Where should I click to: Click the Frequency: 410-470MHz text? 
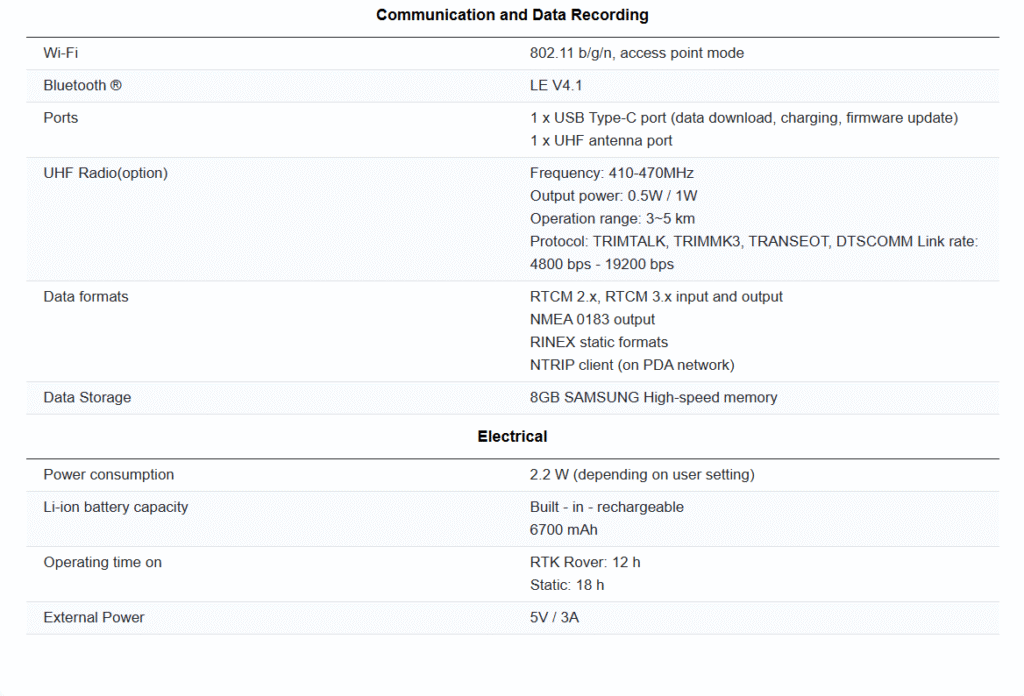coord(611,173)
